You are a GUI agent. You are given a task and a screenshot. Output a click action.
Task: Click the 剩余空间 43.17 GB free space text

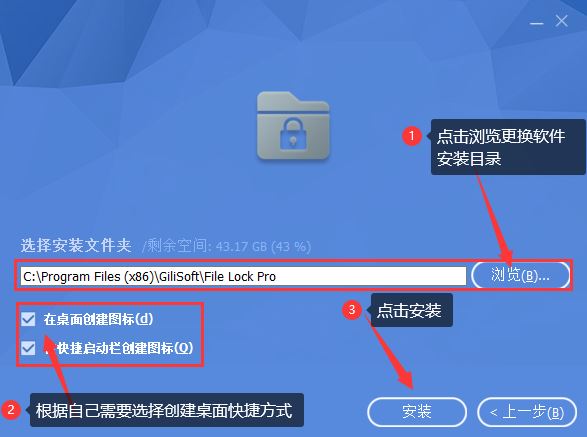point(227,246)
